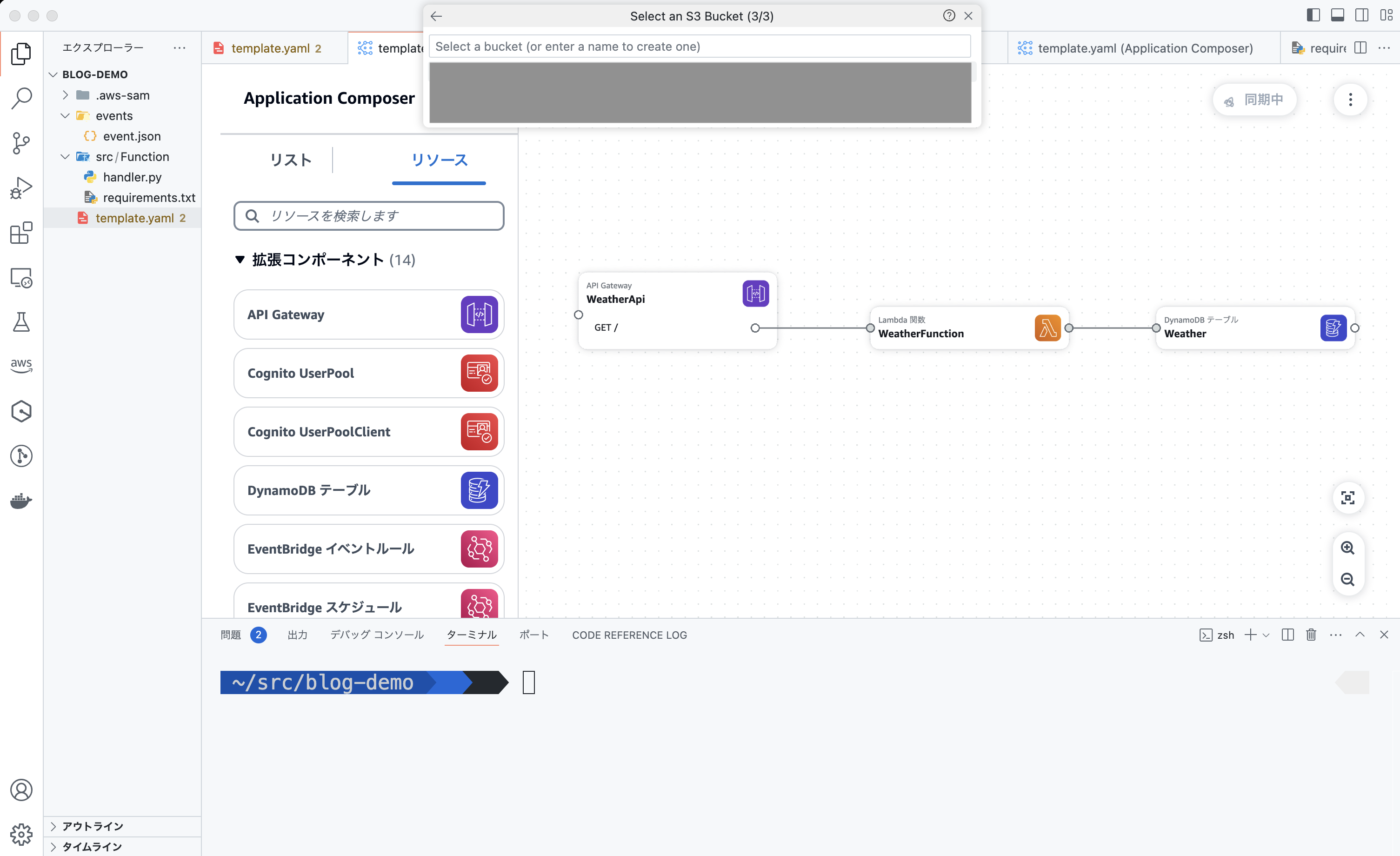Click the WeatherApi API Gateway icon

[756, 293]
